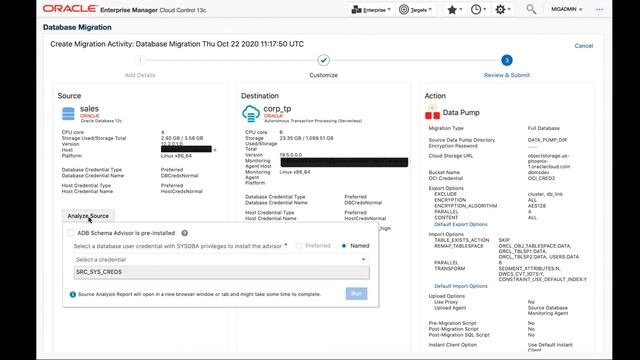Click the Database Migration heading
The height and width of the screenshot is (360, 640).
click(77, 27)
